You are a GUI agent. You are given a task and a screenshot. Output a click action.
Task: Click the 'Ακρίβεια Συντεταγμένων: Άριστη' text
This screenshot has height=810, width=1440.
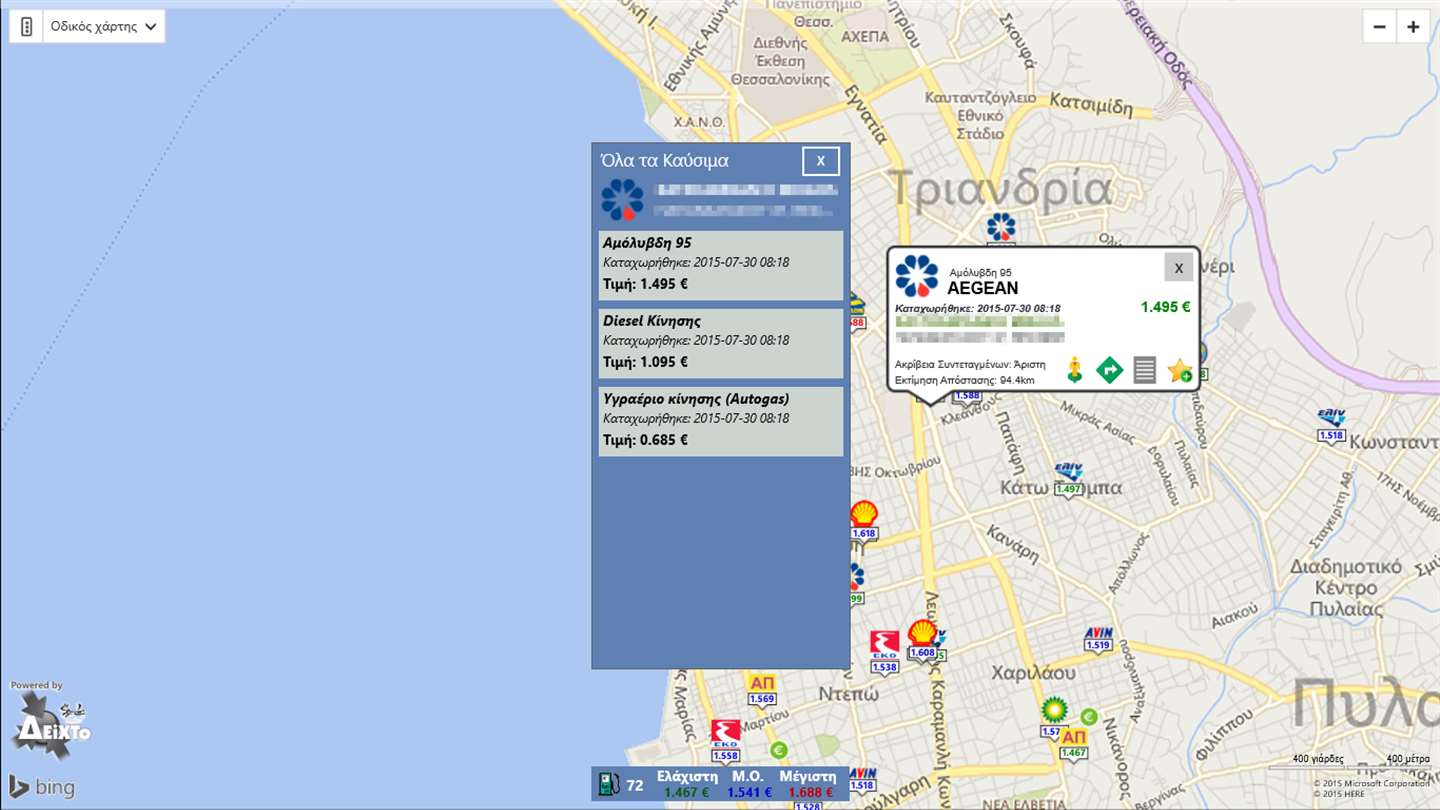(970, 364)
